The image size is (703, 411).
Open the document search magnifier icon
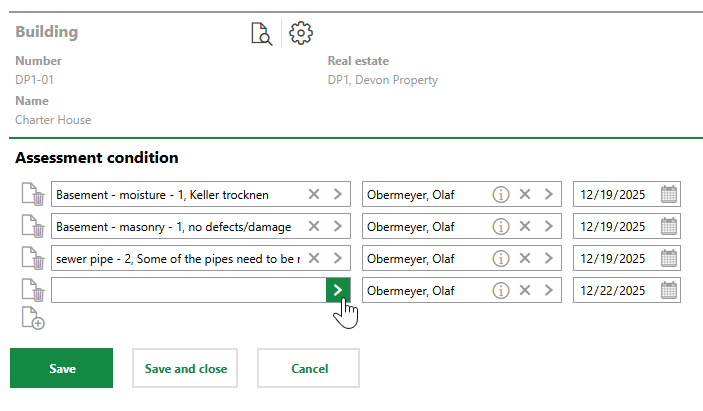[260, 33]
